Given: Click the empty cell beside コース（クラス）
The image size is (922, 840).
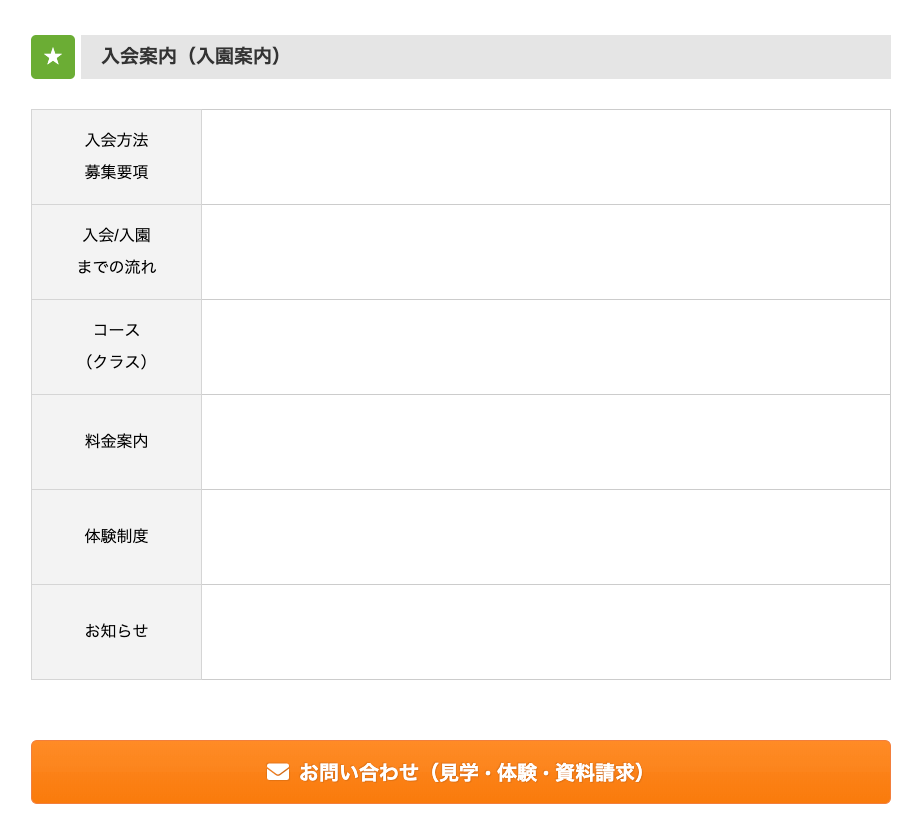Looking at the screenshot, I should point(546,347).
